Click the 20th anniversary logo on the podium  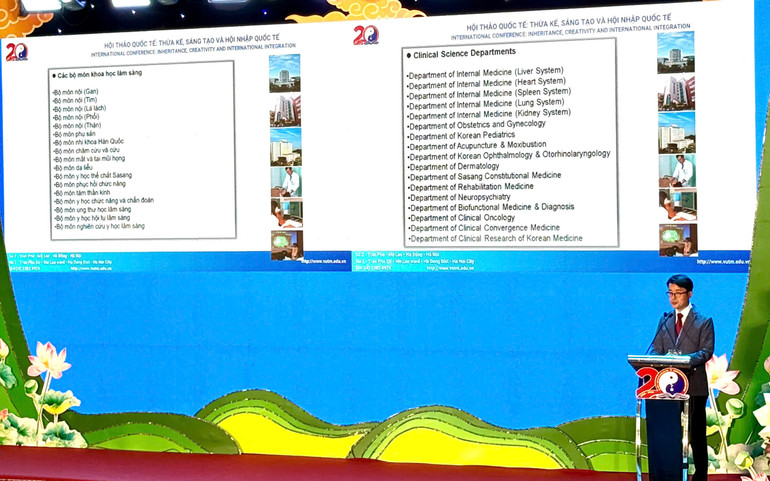(x=663, y=383)
